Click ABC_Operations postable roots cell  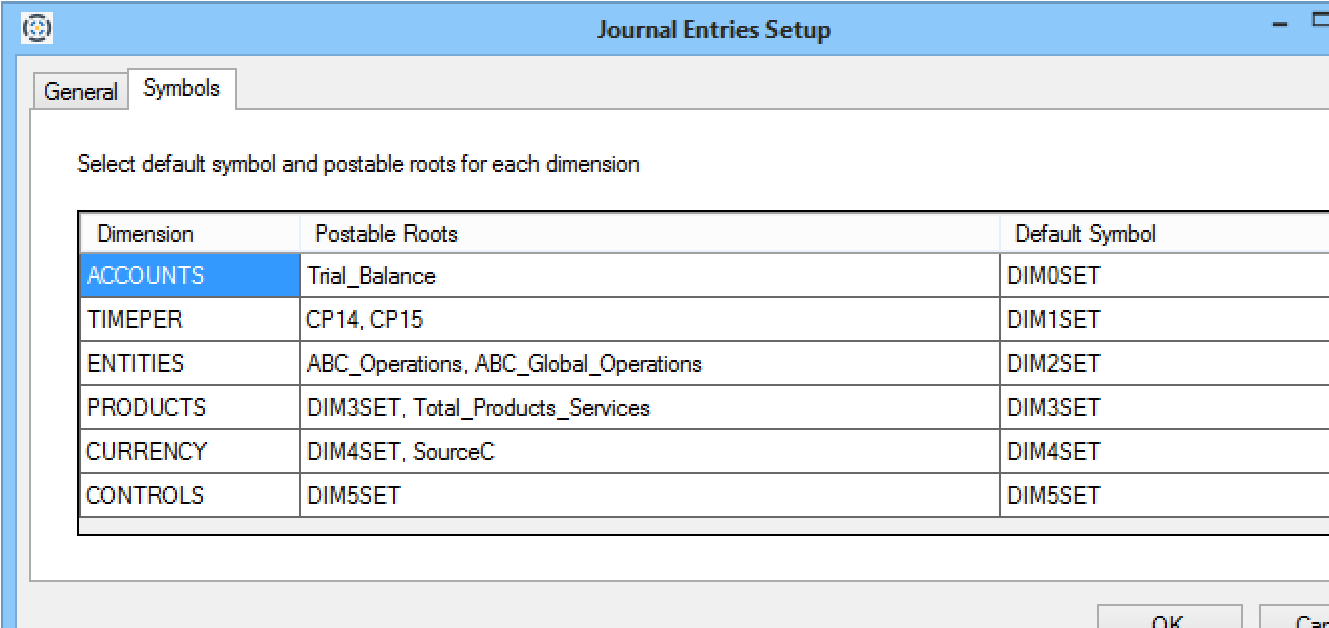click(x=649, y=364)
